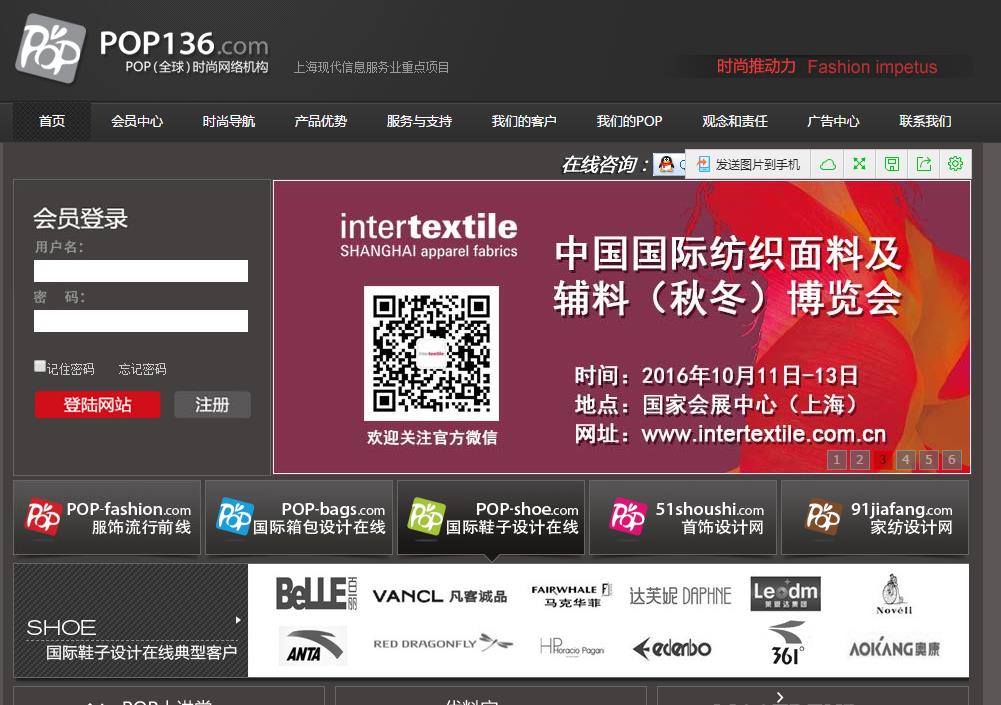Click the green save disk icon
Image resolution: width=1001 pixels, height=705 pixels.
892,164
